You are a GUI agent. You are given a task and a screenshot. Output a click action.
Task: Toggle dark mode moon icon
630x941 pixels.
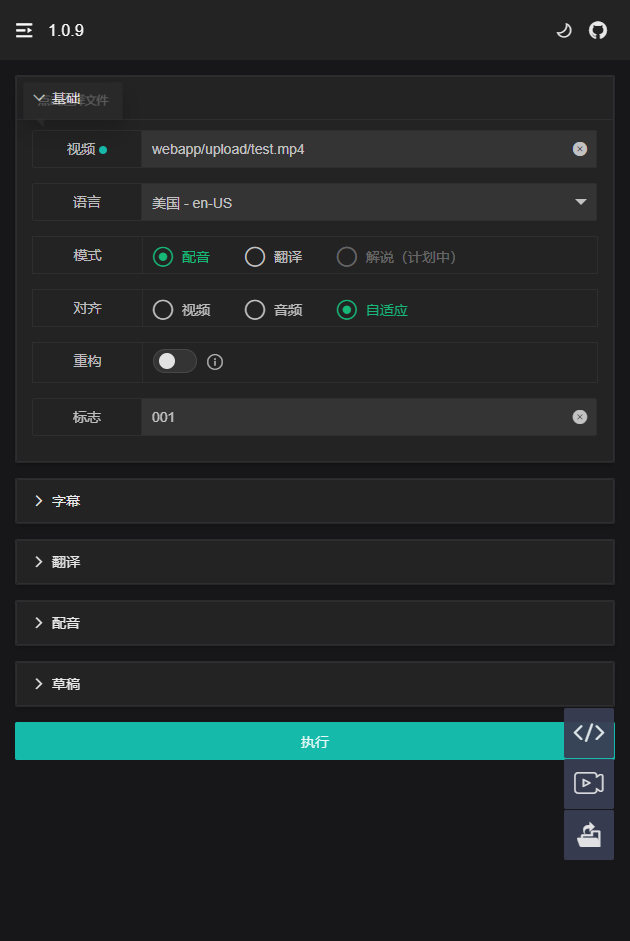564,30
